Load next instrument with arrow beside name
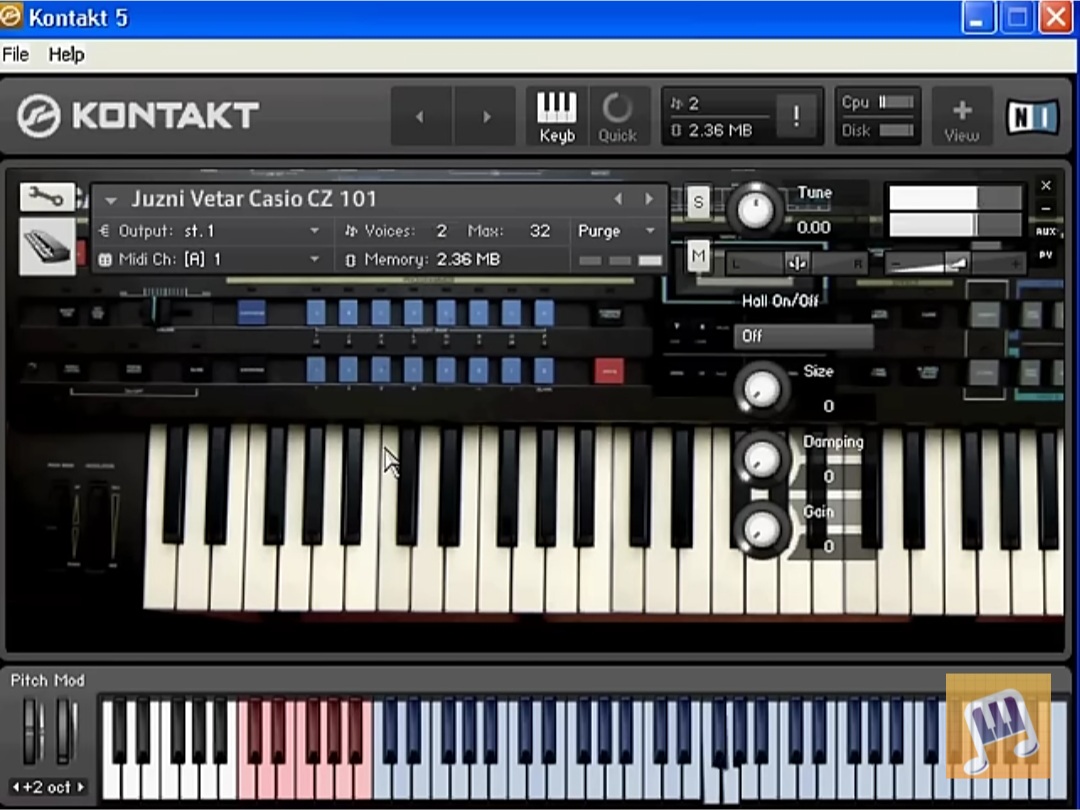 tap(649, 199)
